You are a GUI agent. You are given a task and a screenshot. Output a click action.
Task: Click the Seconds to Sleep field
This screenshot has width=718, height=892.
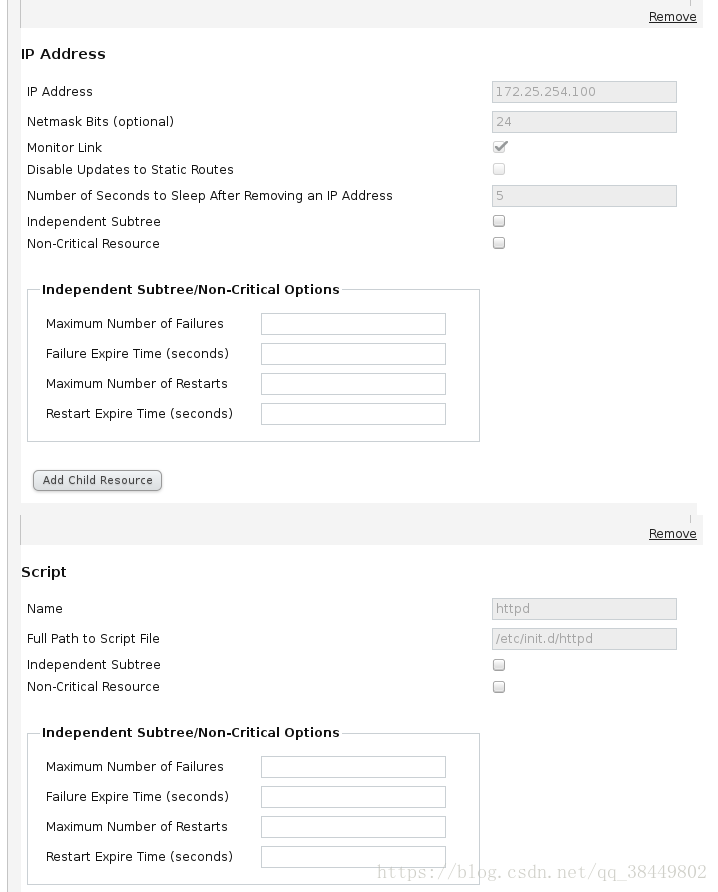tap(584, 196)
